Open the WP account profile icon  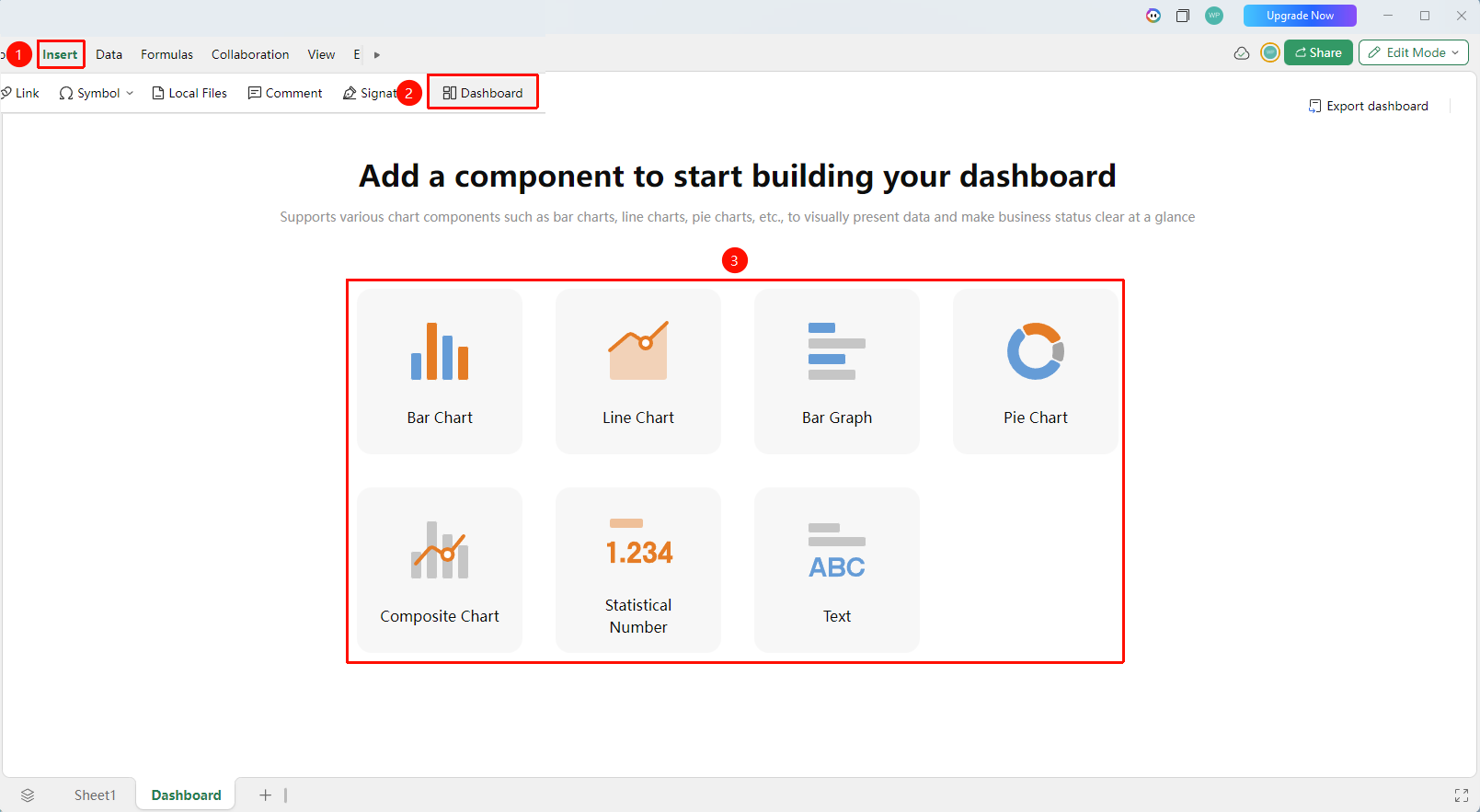(x=1214, y=16)
